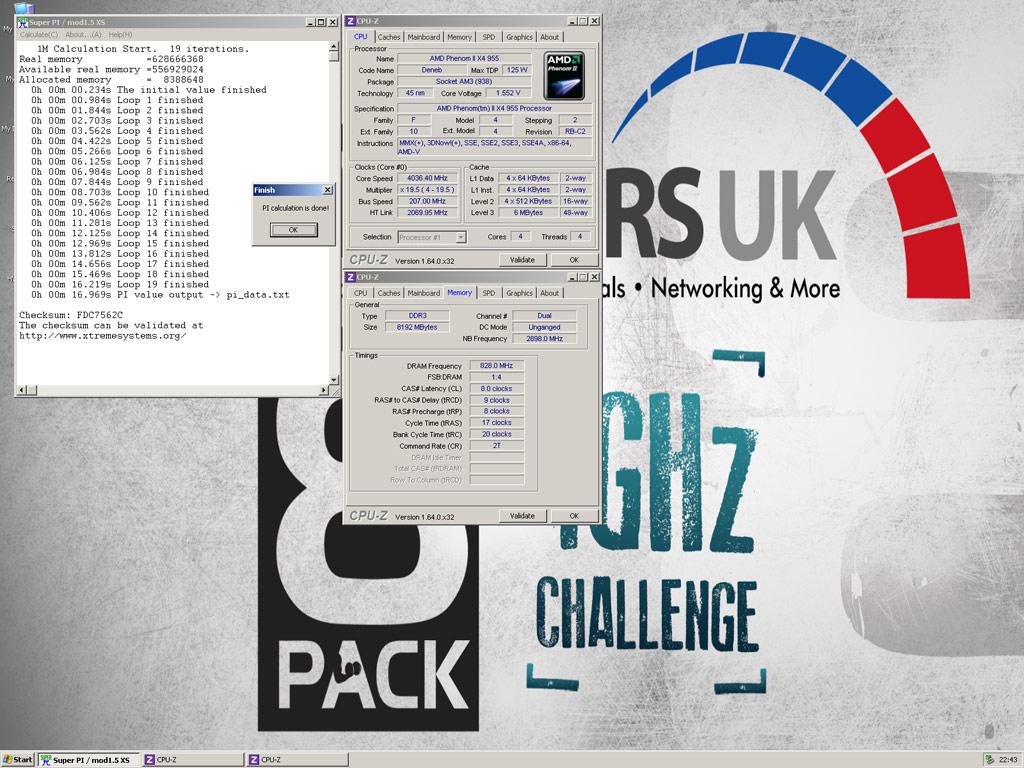
Task: Close the Finish dialog
Action: coord(328,190)
